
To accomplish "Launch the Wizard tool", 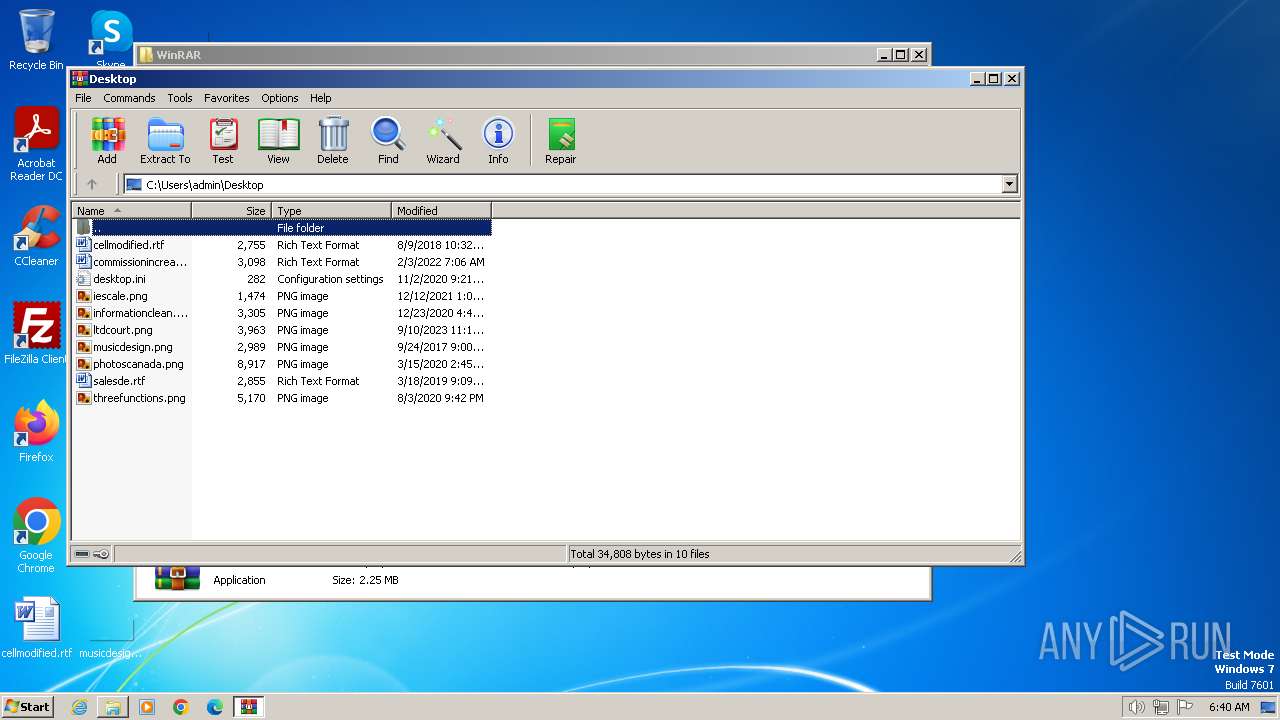I will point(443,141).
